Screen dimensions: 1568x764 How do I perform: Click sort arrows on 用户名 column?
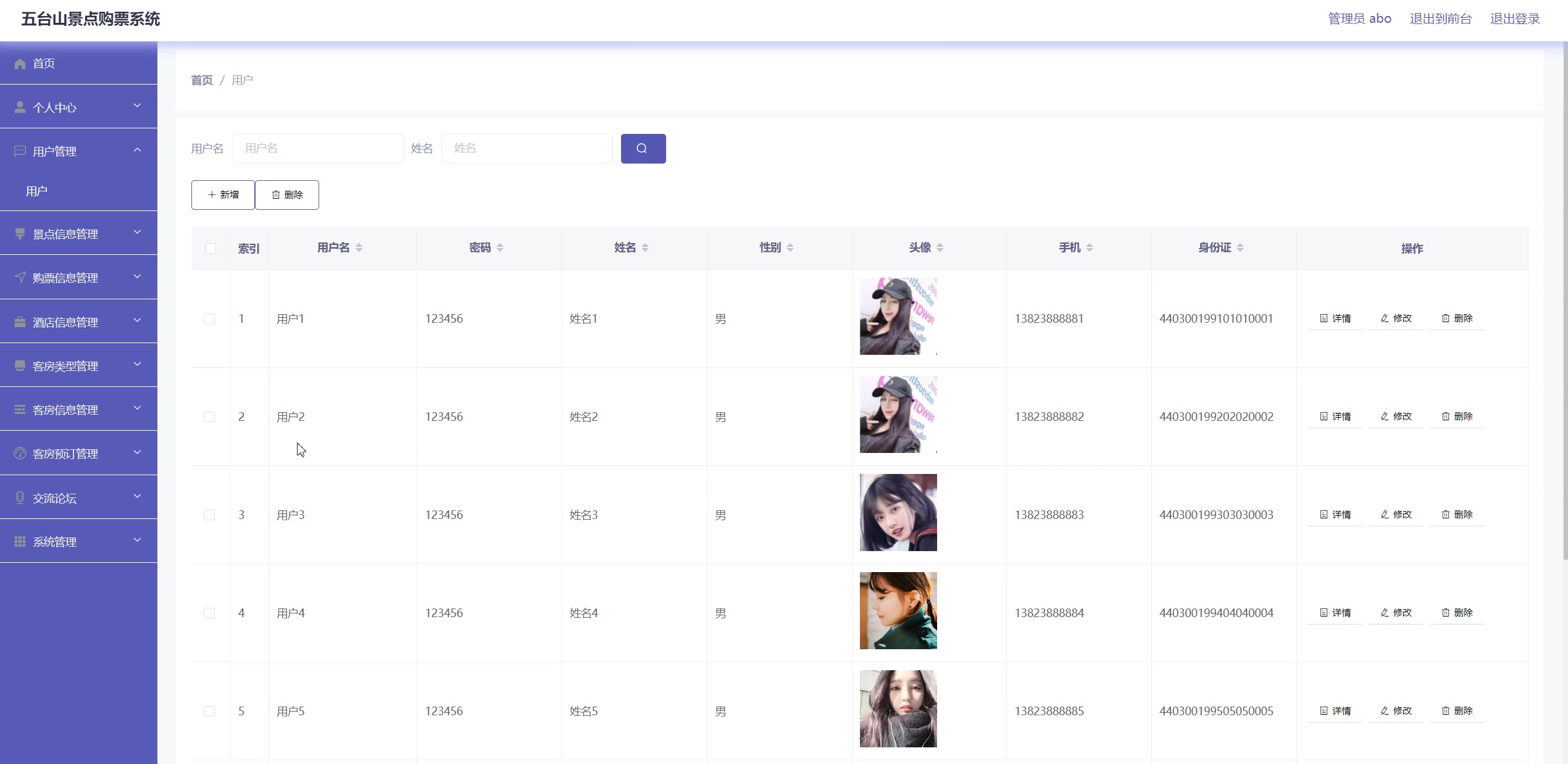[x=359, y=247]
